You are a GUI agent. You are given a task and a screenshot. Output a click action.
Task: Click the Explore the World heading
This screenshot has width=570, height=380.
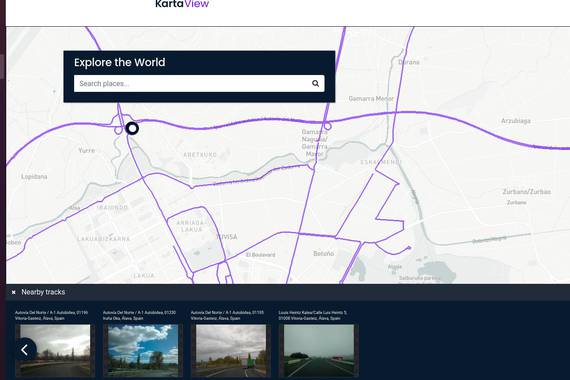pos(120,63)
